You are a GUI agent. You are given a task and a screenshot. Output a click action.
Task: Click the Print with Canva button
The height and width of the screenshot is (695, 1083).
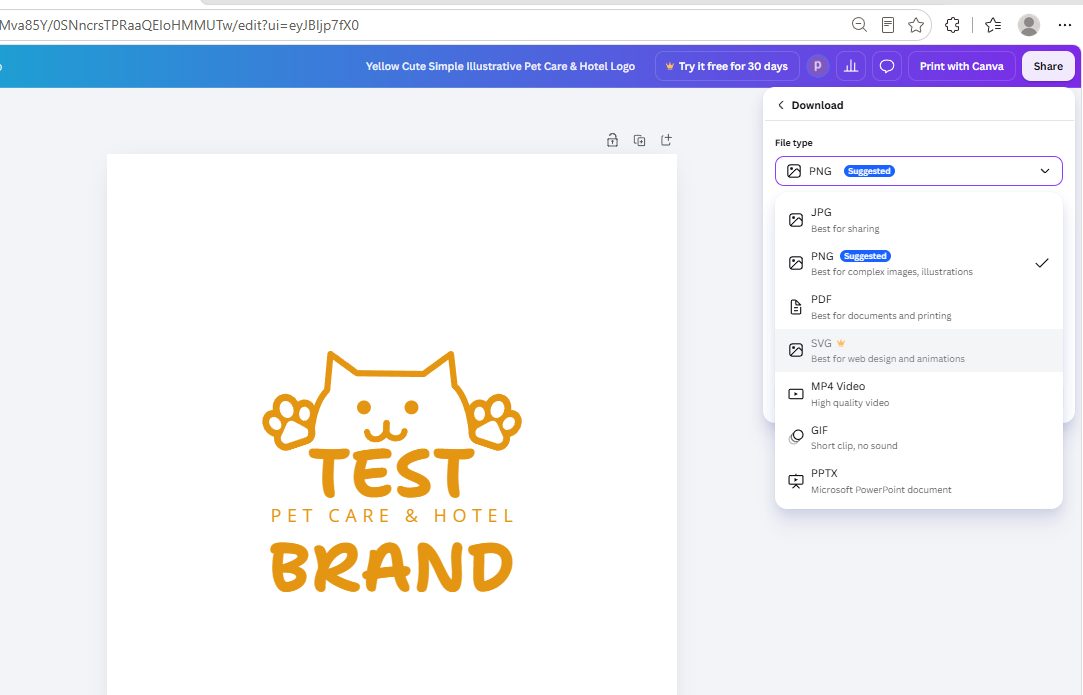coord(961,66)
